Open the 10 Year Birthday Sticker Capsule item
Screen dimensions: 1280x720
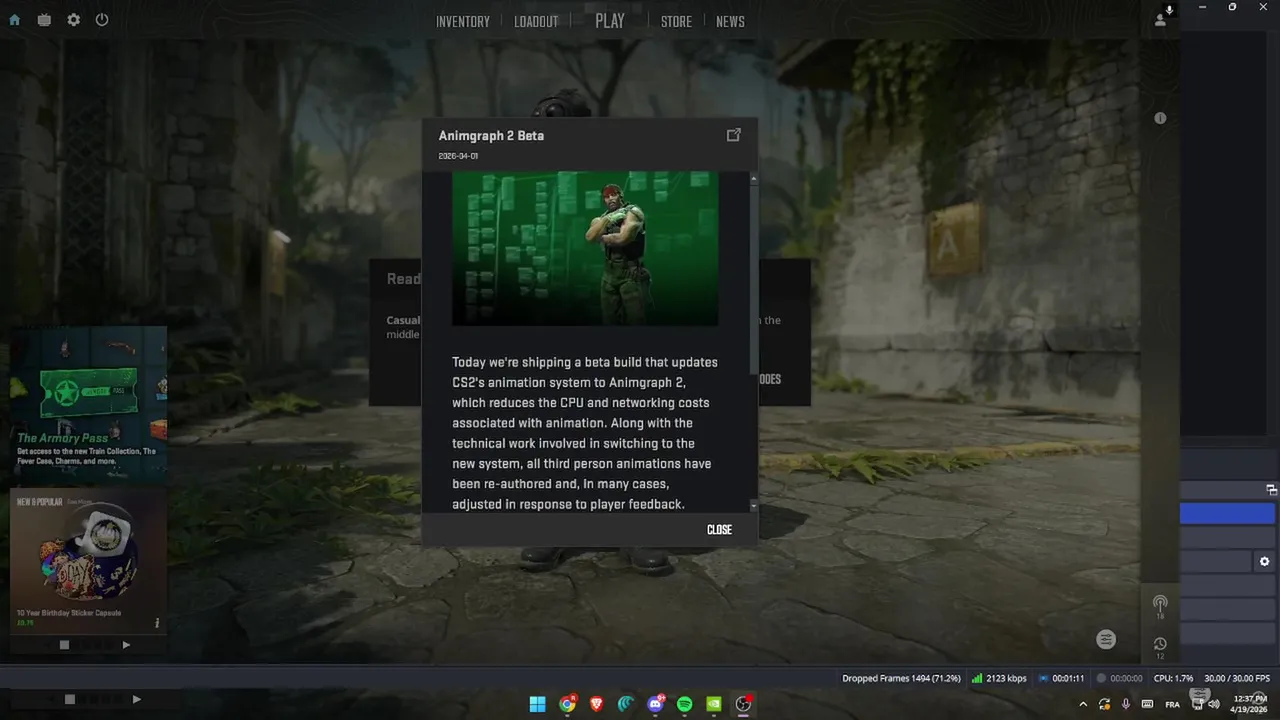[88, 560]
